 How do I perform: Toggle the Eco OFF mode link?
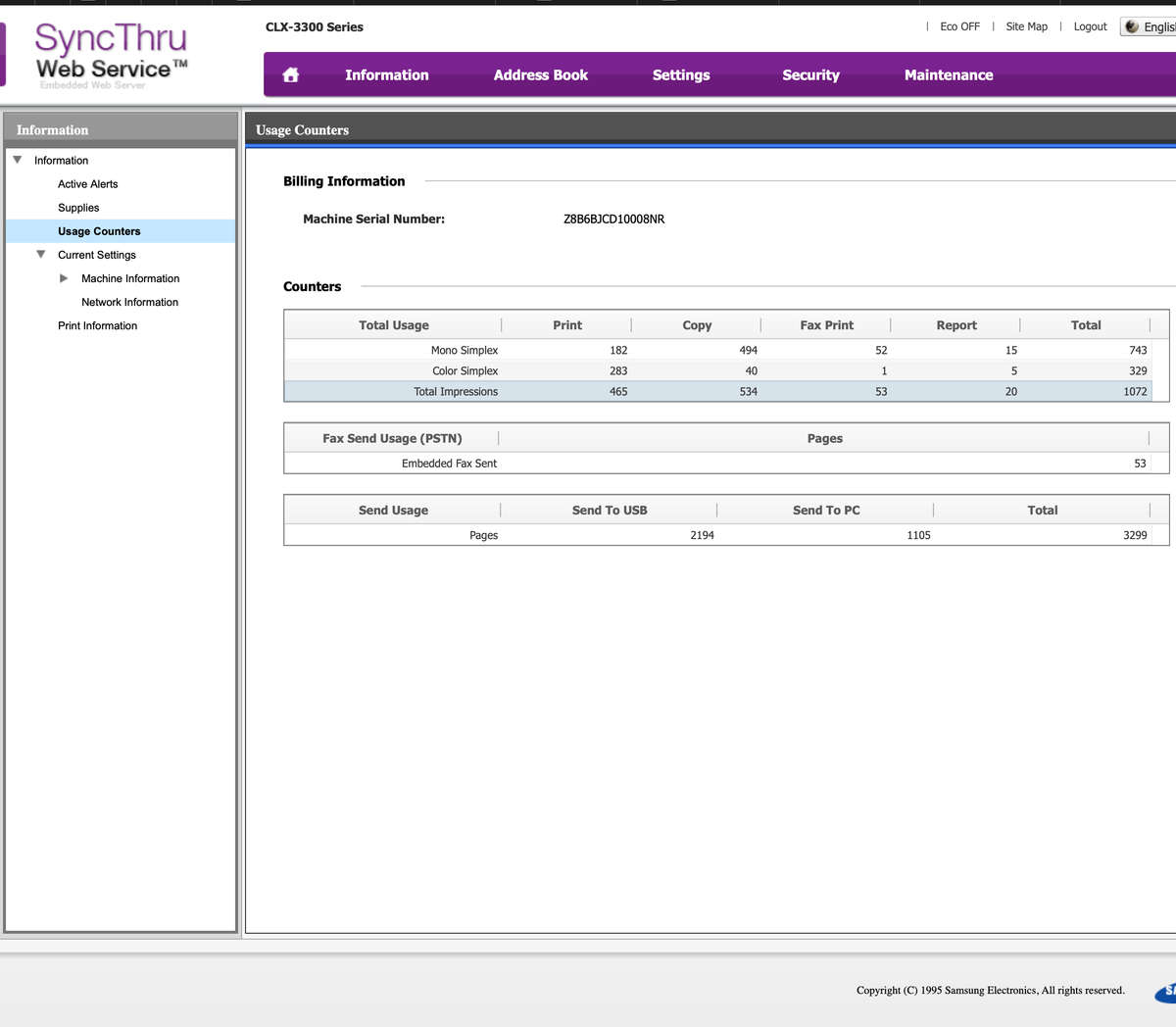click(958, 26)
